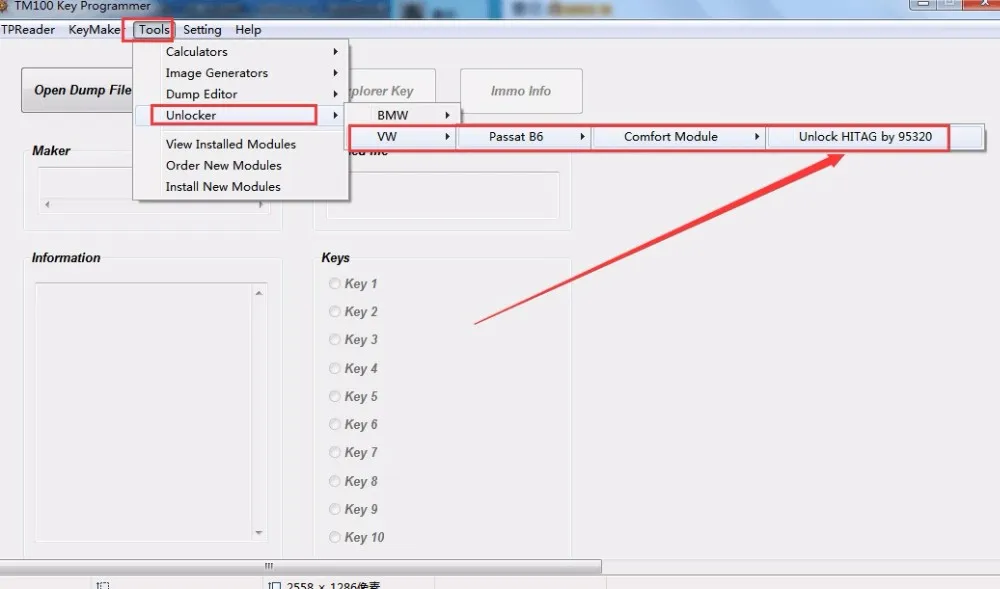Click Information box scroll down arrow
This screenshot has height=589, width=1000.
pos(259,532)
